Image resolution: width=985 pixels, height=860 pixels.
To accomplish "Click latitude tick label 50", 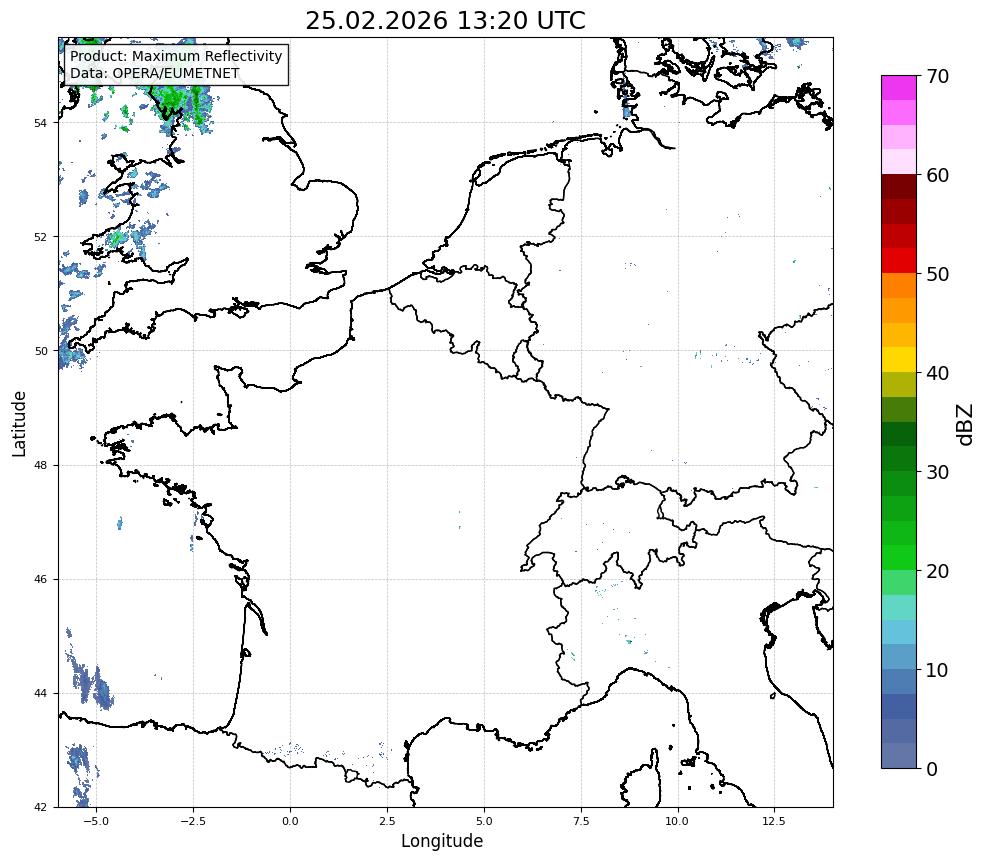I will 40,351.
